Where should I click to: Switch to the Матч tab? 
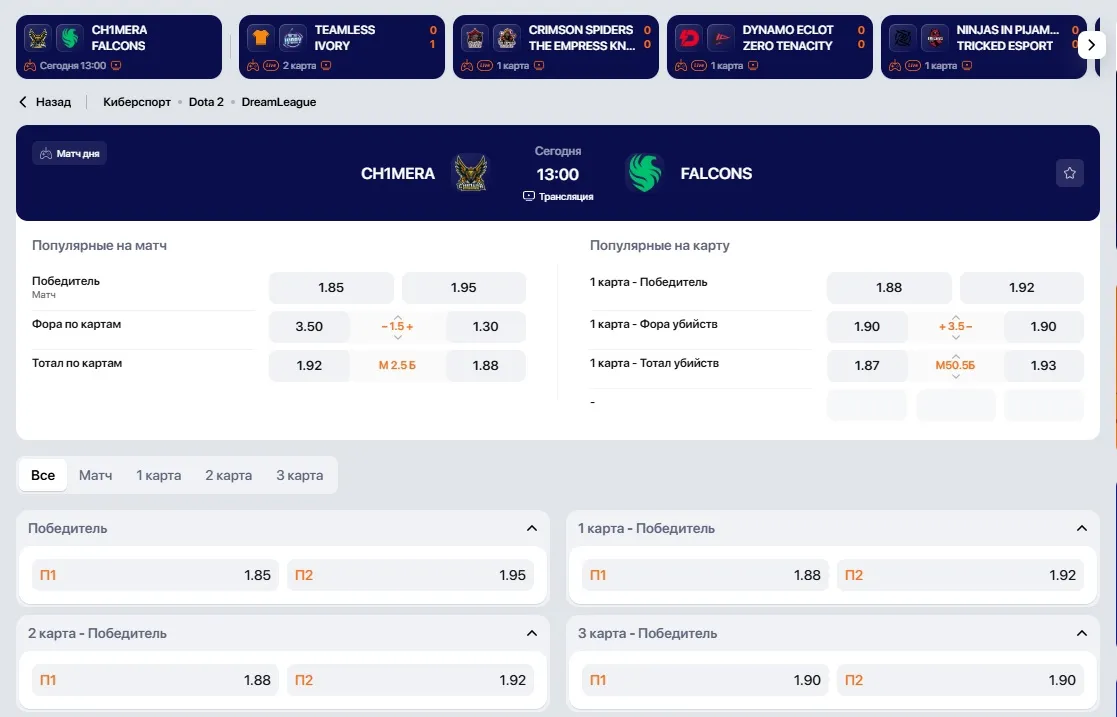pyautogui.click(x=95, y=475)
